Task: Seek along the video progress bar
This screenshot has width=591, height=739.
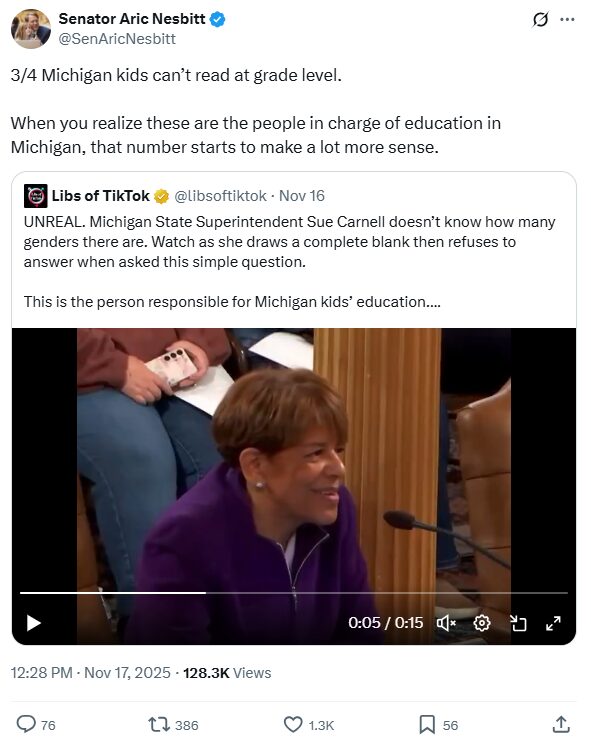Action: point(294,593)
